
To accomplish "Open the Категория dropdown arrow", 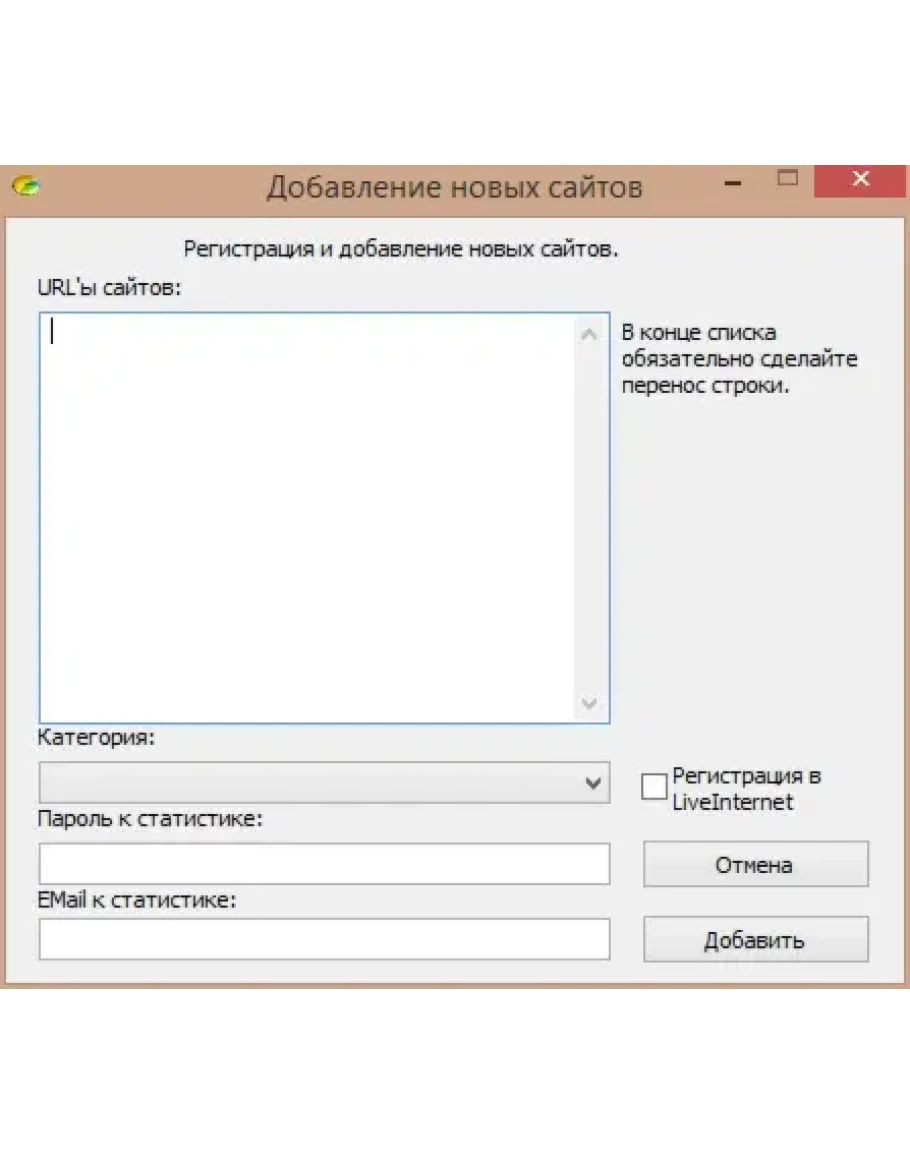I will tap(593, 783).
